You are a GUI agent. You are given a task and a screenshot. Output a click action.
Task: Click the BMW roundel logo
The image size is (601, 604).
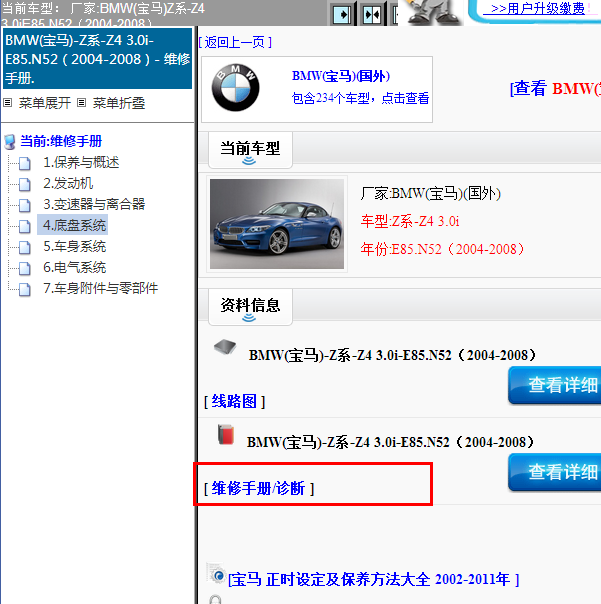point(235,87)
